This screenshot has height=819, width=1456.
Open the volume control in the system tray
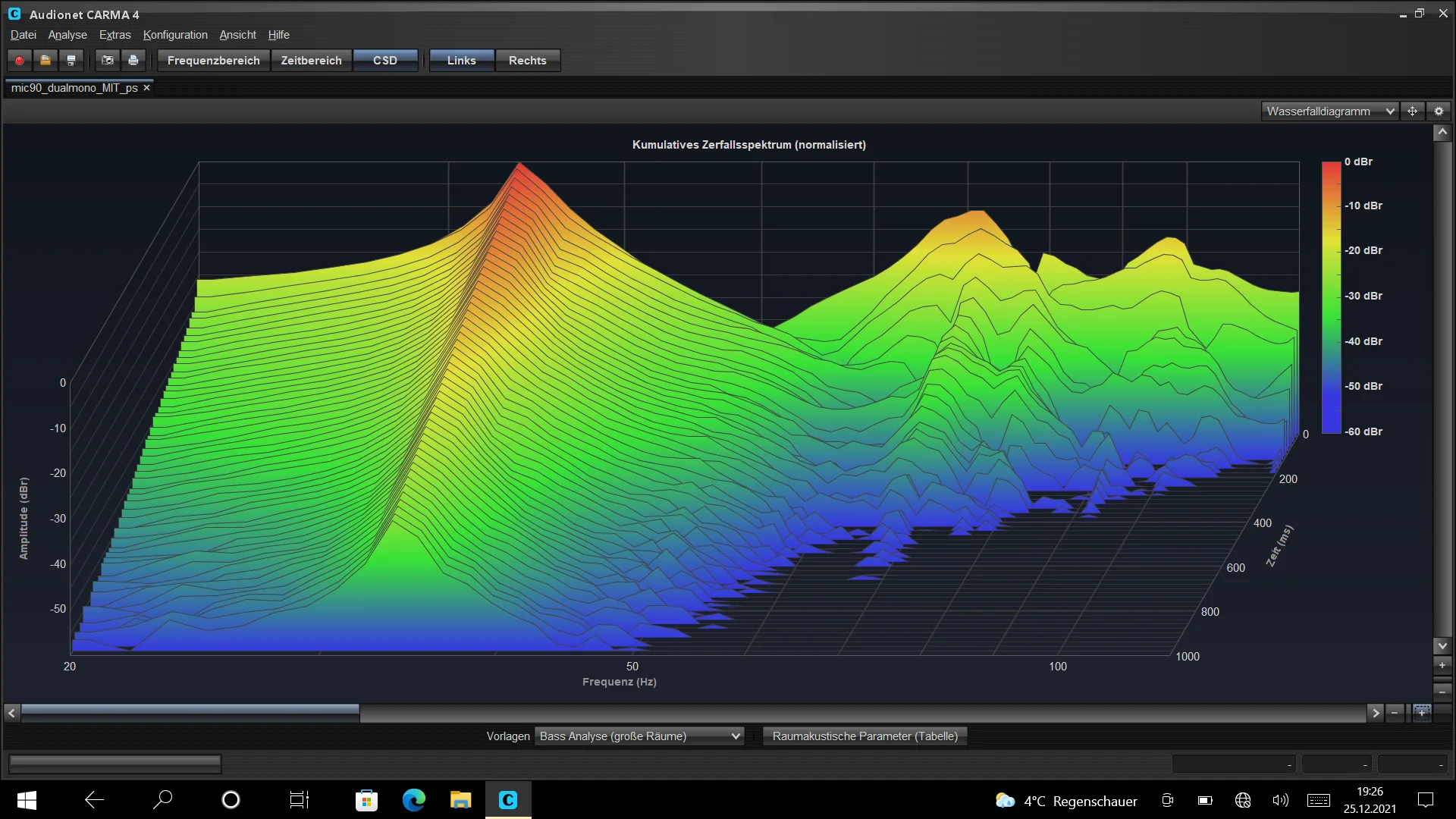point(1281,800)
